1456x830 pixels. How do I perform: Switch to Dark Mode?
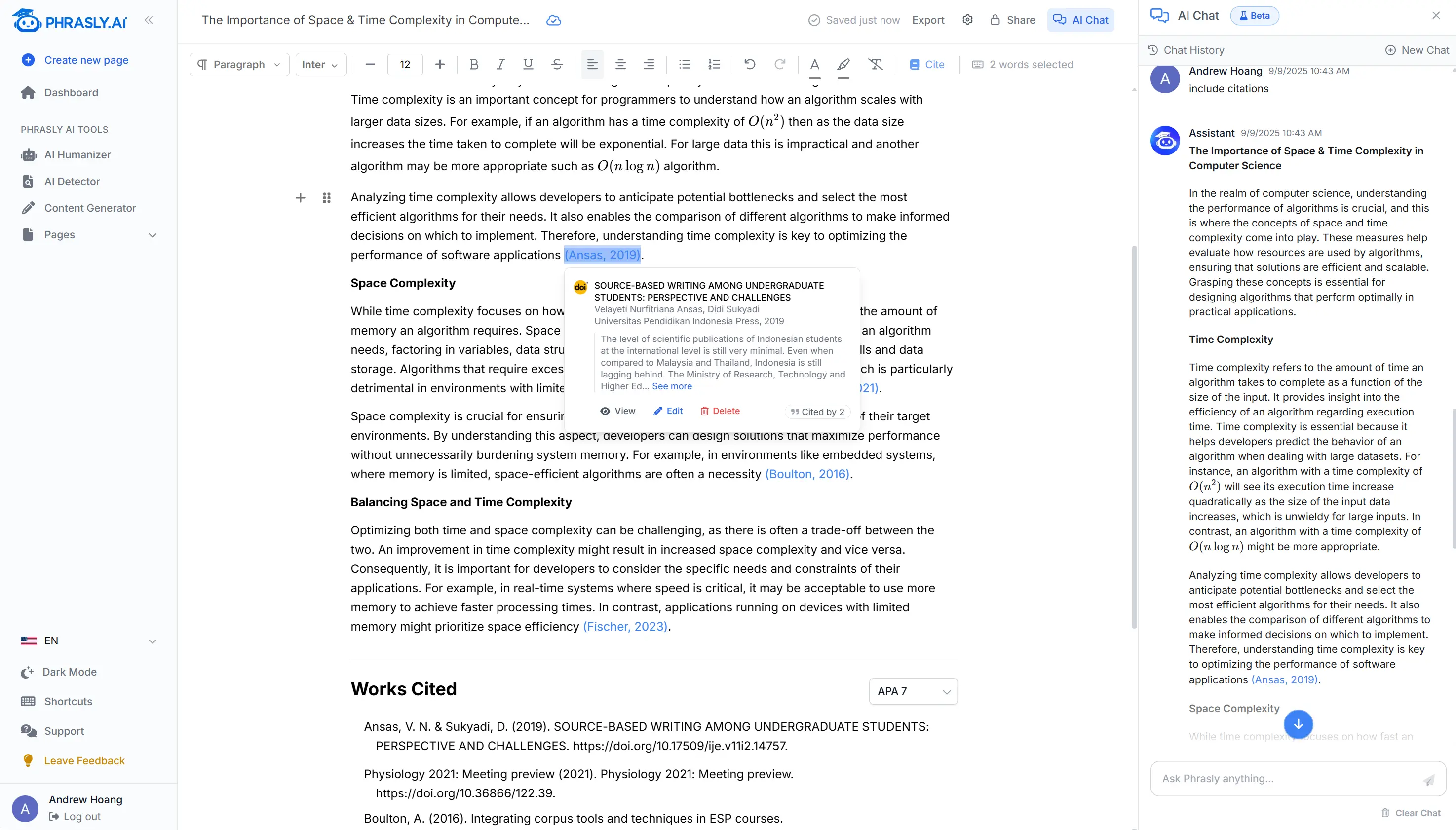tap(58, 672)
